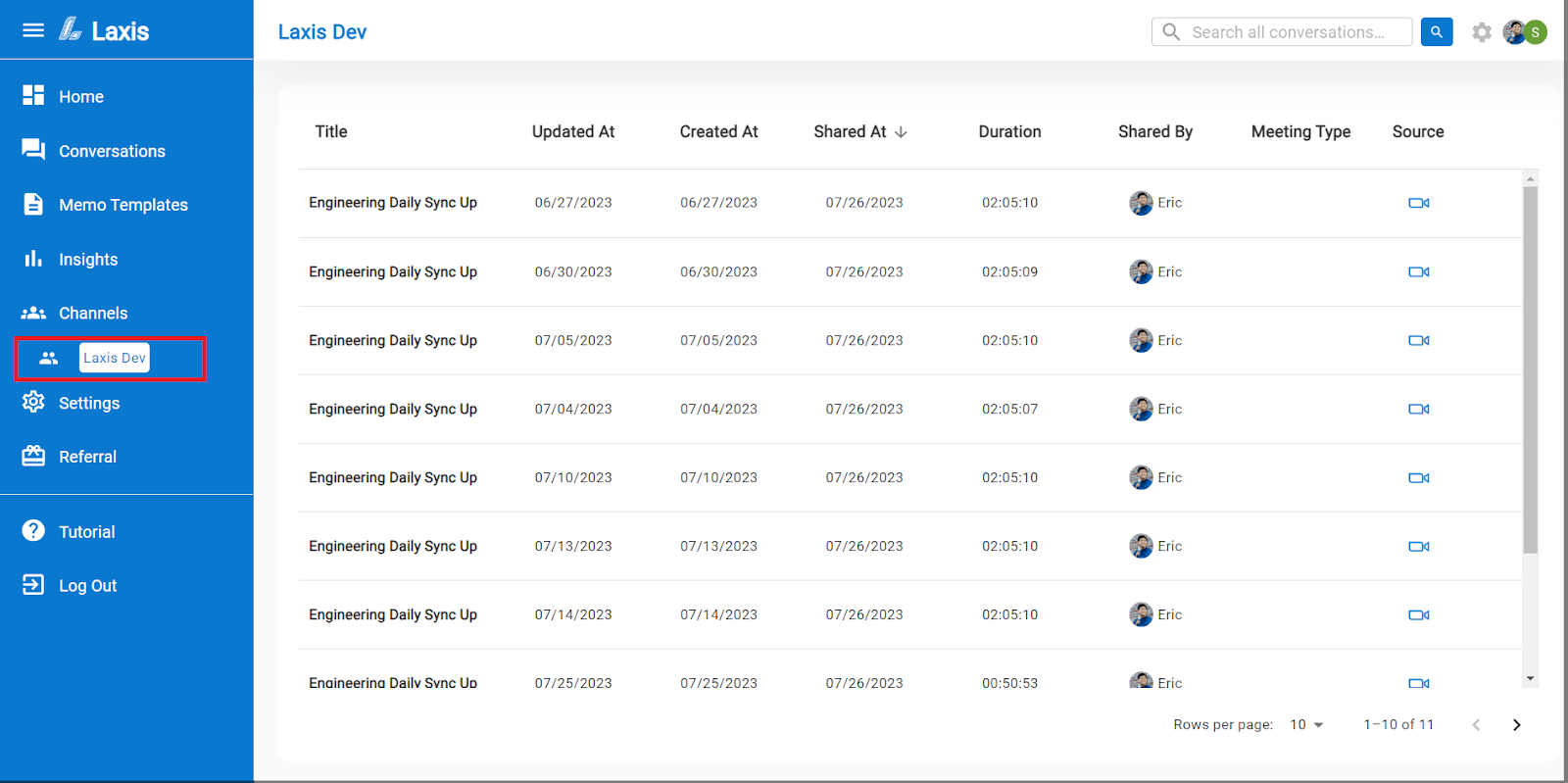Click video source icon for 06/27/2023 meeting
This screenshot has height=783, width=1568.
click(1419, 203)
